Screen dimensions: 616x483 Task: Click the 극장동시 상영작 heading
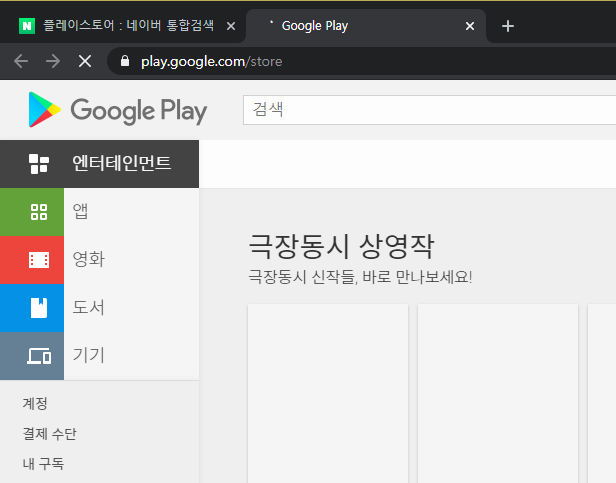341,246
